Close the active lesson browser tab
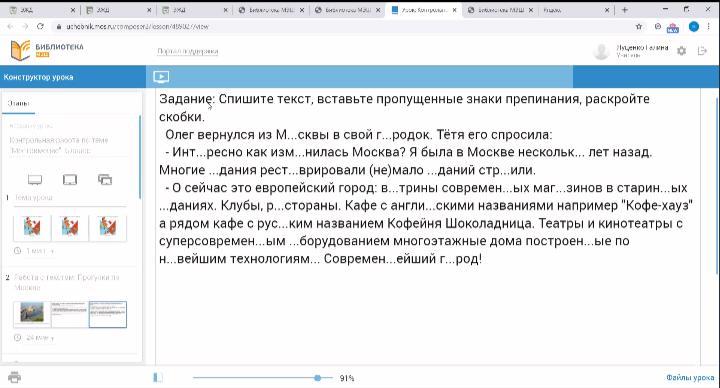 click(x=454, y=10)
